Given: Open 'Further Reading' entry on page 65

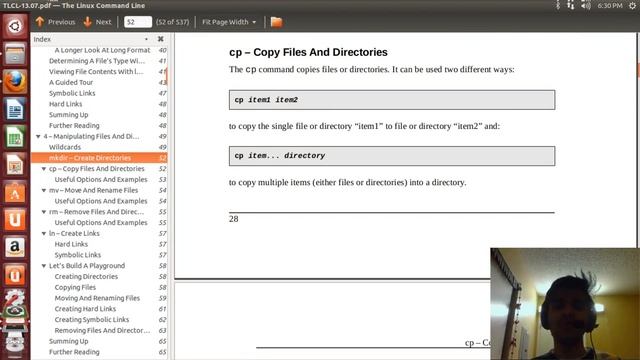Looking at the screenshot, I should (x=74, y=352).
